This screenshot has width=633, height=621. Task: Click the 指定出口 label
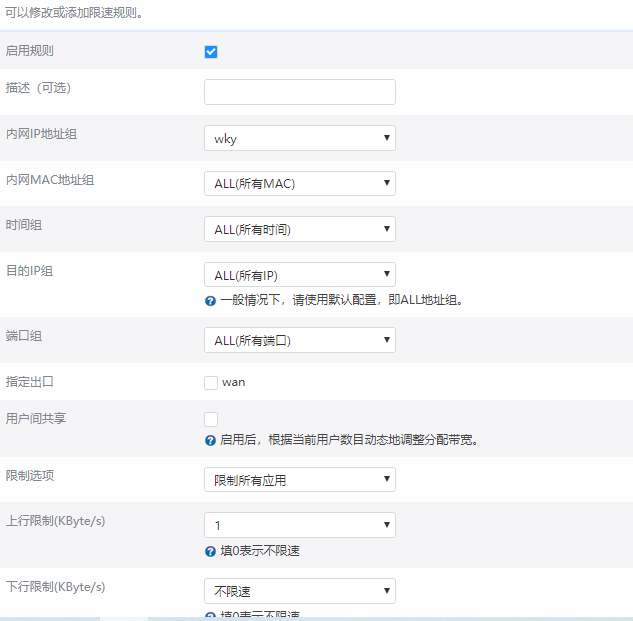point(29,382)
